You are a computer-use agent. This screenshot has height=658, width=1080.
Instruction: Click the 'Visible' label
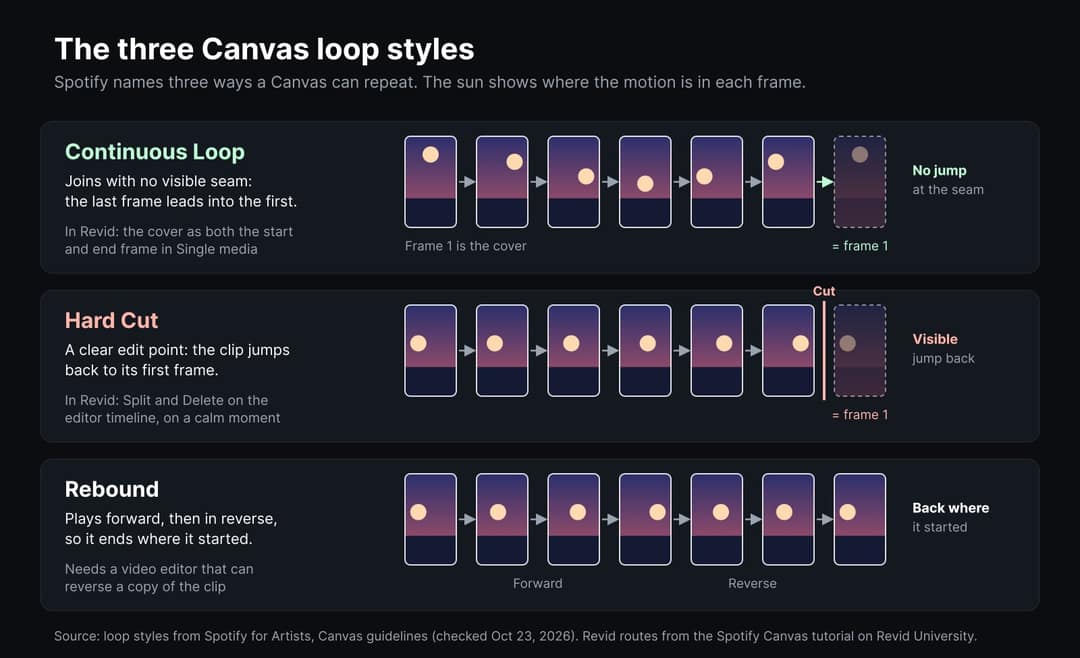coord(935,339)
